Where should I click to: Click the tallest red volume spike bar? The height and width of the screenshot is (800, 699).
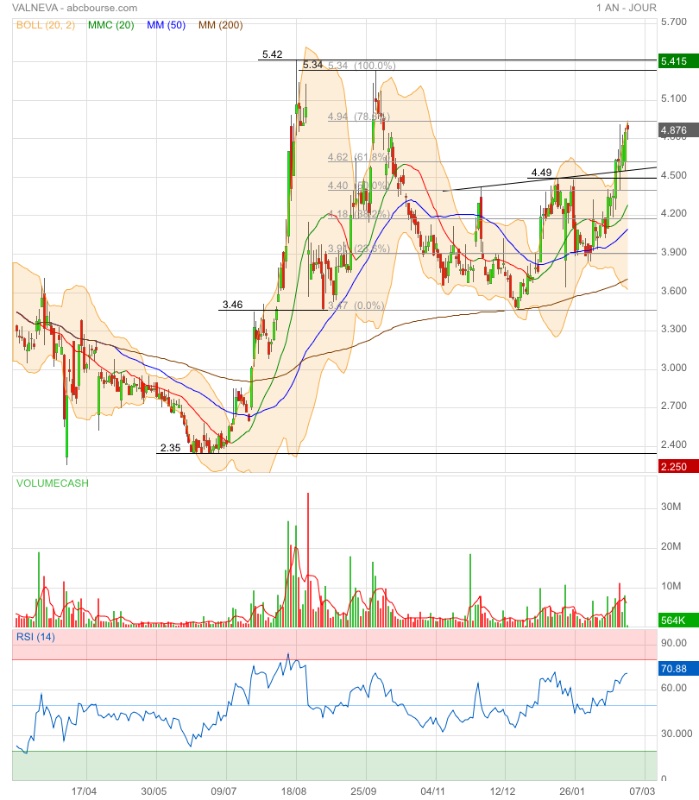coord(308,560)
